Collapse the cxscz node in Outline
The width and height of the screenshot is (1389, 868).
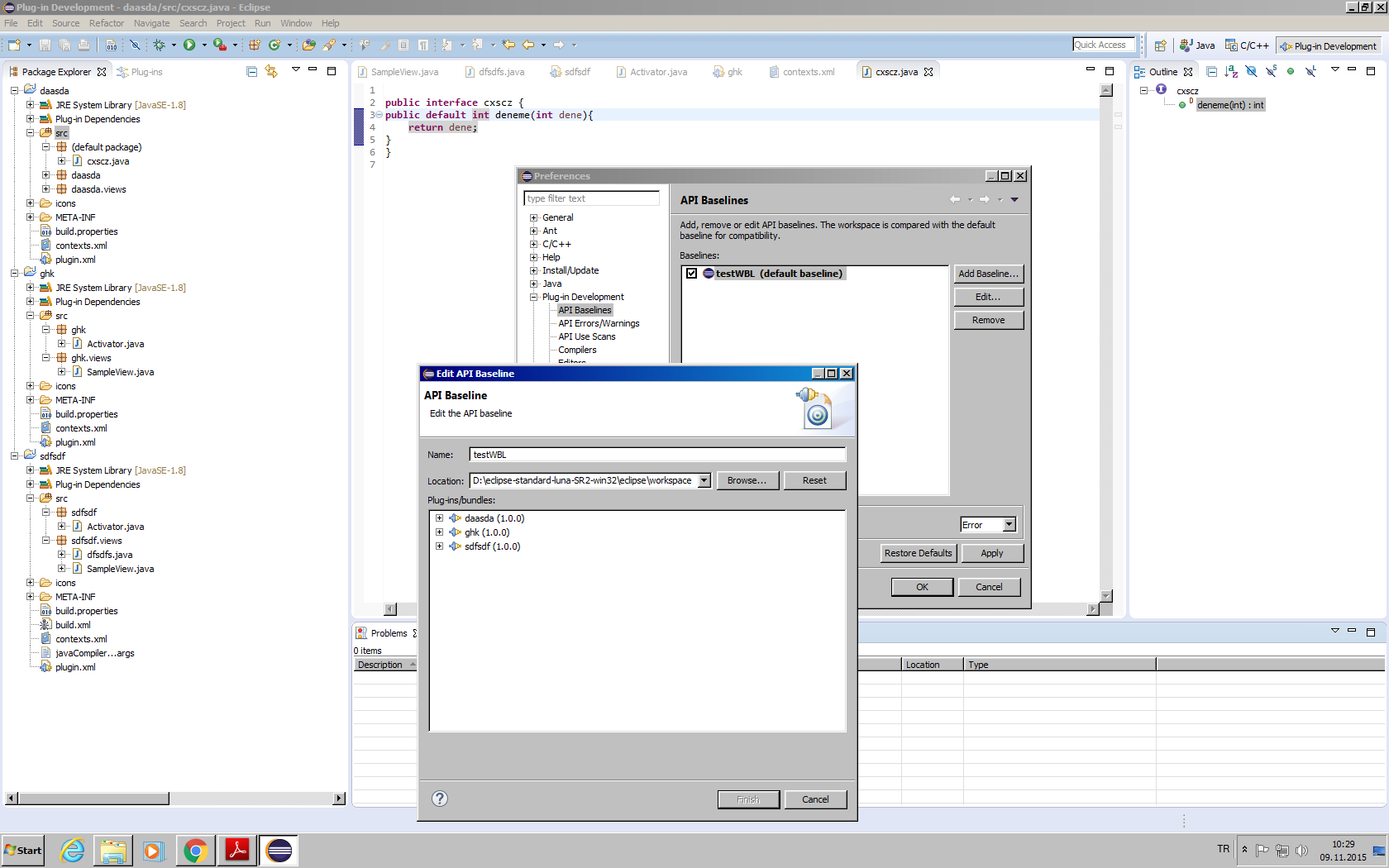click(1143, 90)
